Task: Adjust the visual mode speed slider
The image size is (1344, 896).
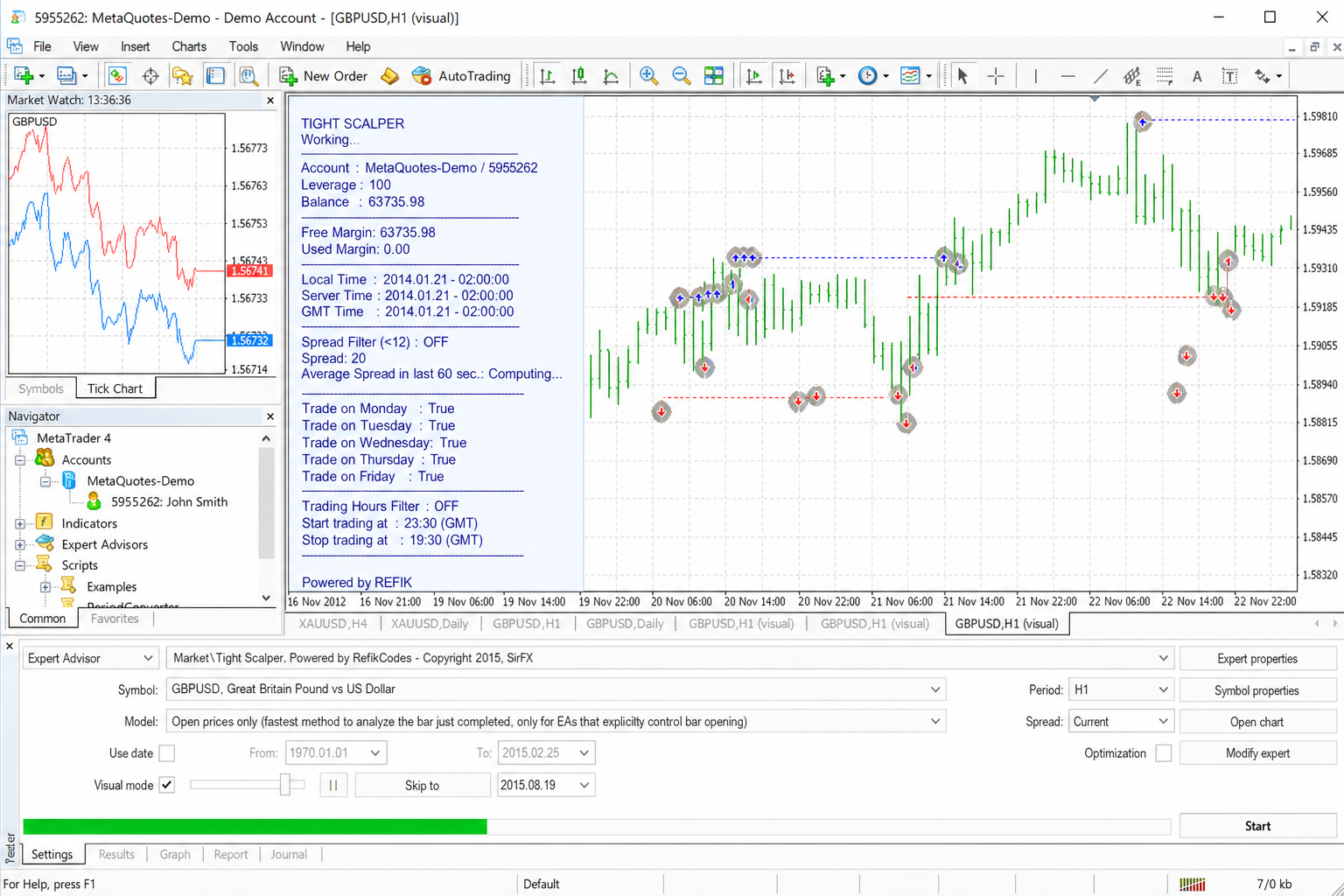Action: (285, 785)
